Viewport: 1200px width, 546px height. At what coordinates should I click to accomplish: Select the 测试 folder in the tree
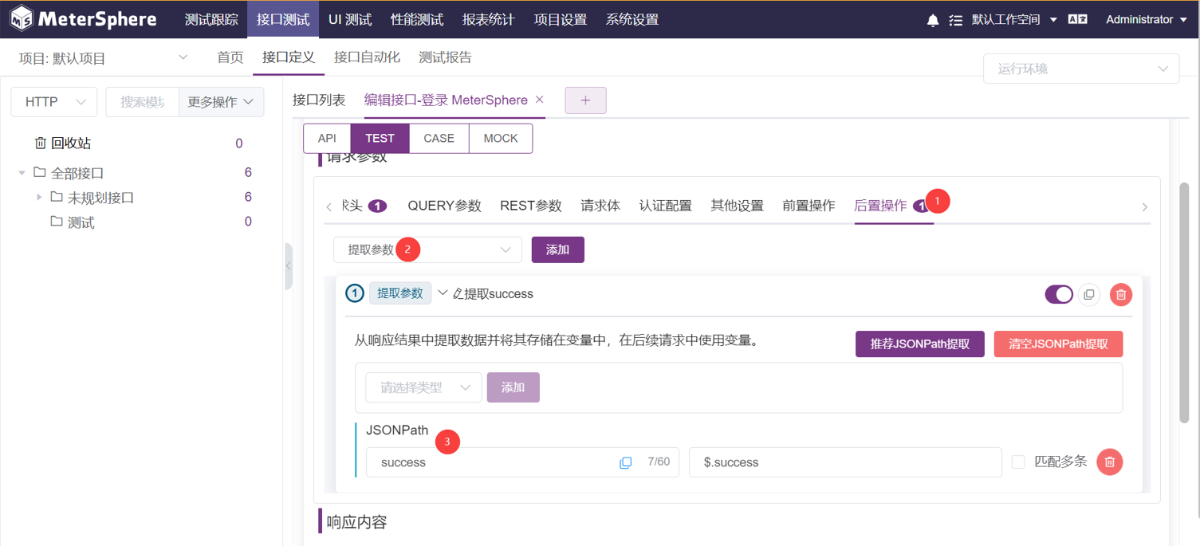click(x=81, y=222)
